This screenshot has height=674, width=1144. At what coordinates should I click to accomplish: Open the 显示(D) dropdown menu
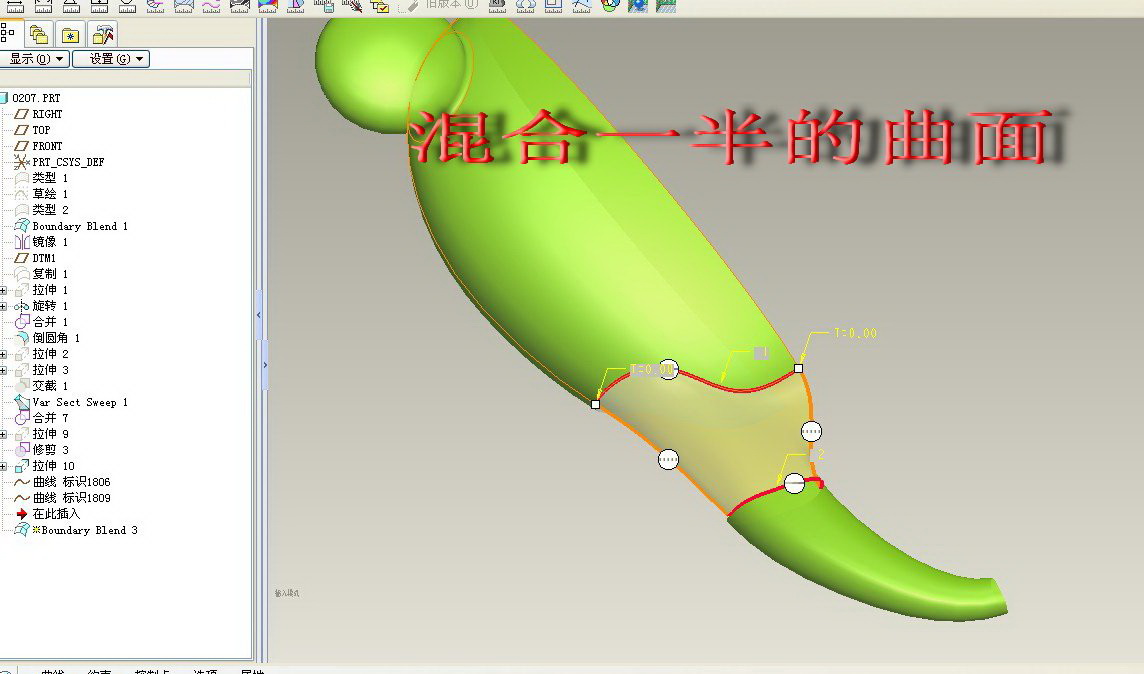(x=34, y=59)
